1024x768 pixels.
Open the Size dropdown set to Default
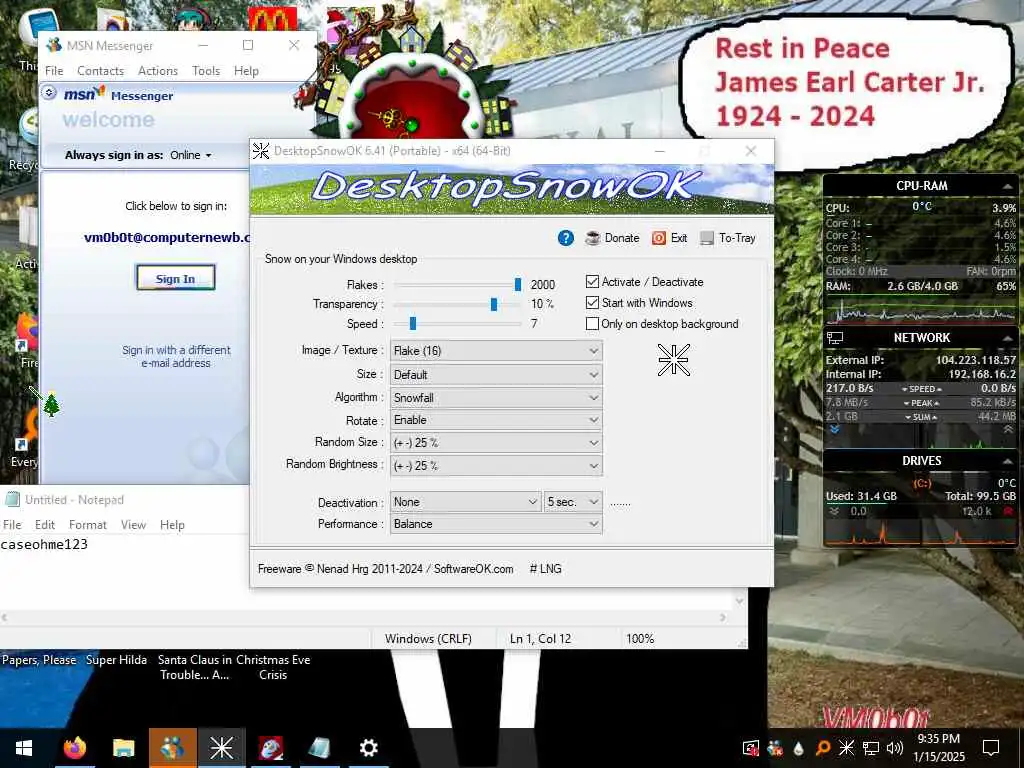coord(496,374)
